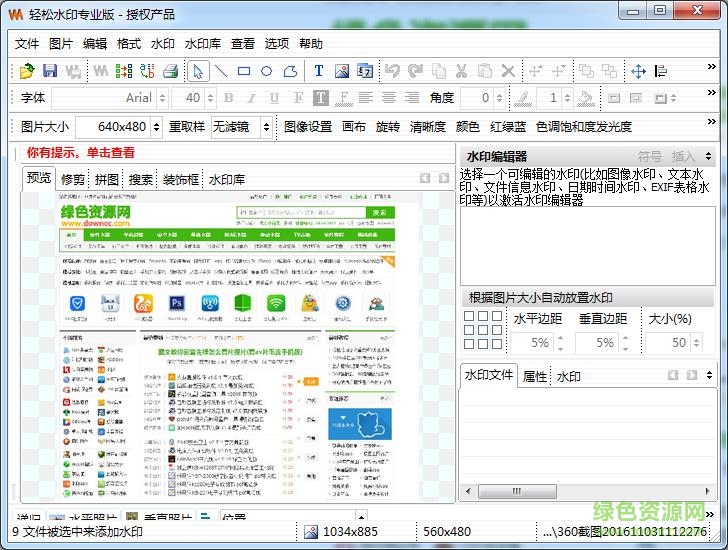Click the 红绿蓝 RGB adjustment button
The width and height of the screenshot is (728, 550).
[x=507, y=127]
